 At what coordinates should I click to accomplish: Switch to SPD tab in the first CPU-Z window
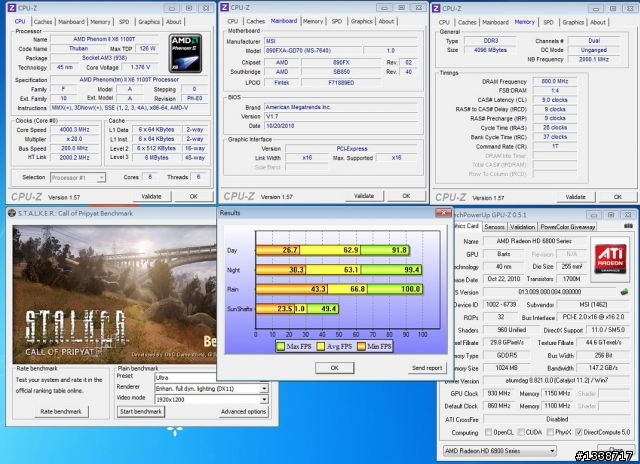(x=124, y=22)
